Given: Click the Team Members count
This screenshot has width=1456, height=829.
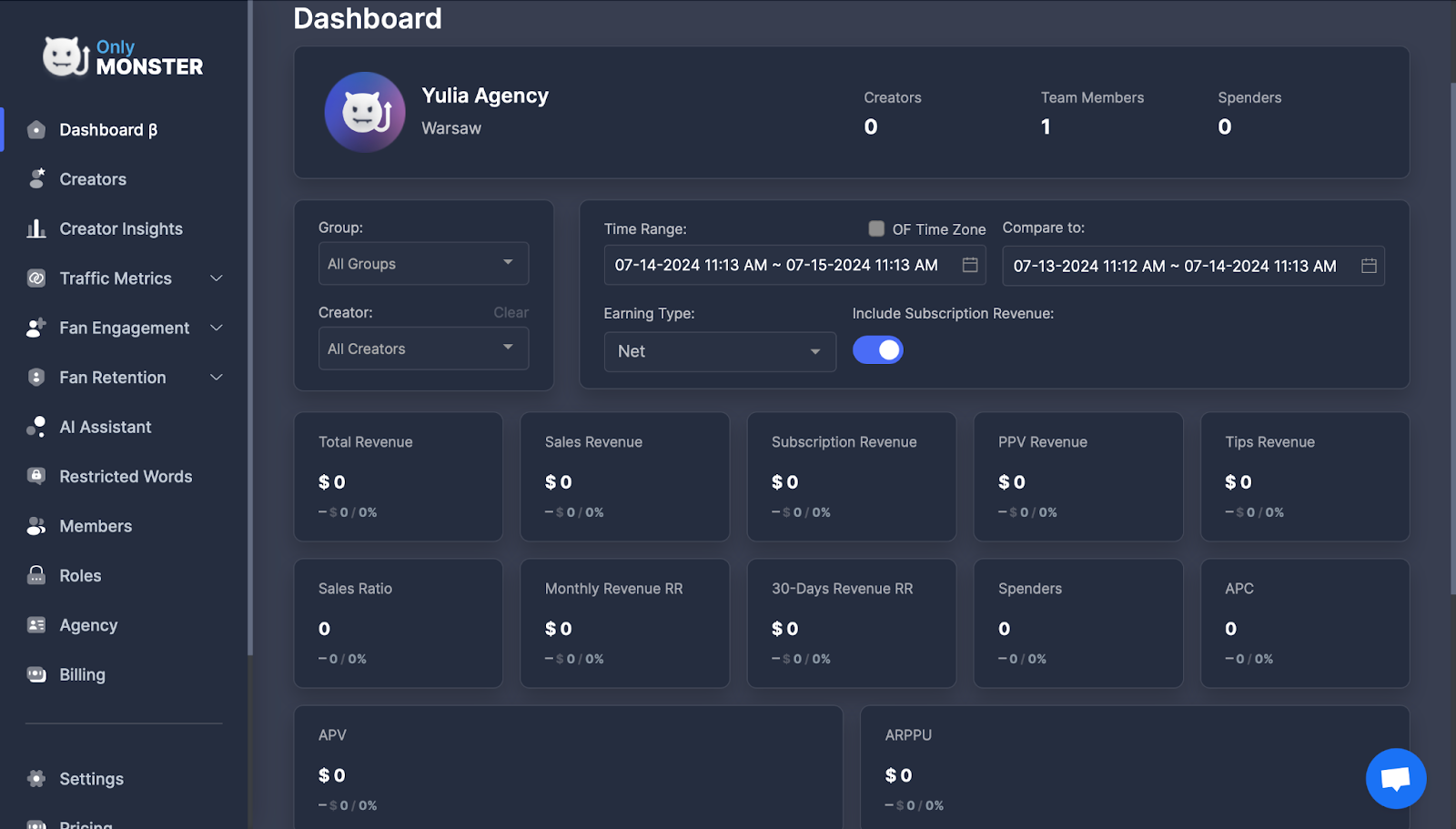Looking at the screenshot, I should (1046, 126).
